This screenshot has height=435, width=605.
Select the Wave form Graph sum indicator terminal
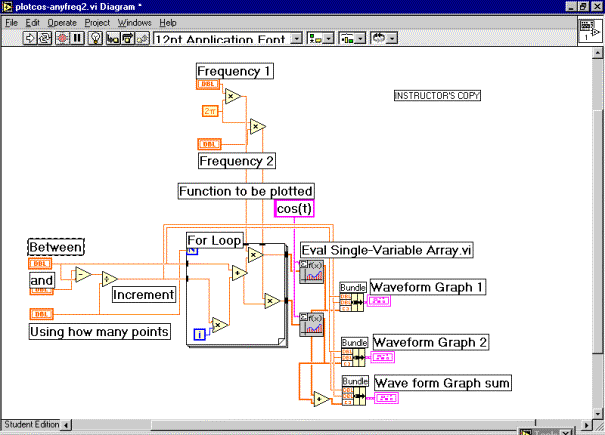(387, 398)
